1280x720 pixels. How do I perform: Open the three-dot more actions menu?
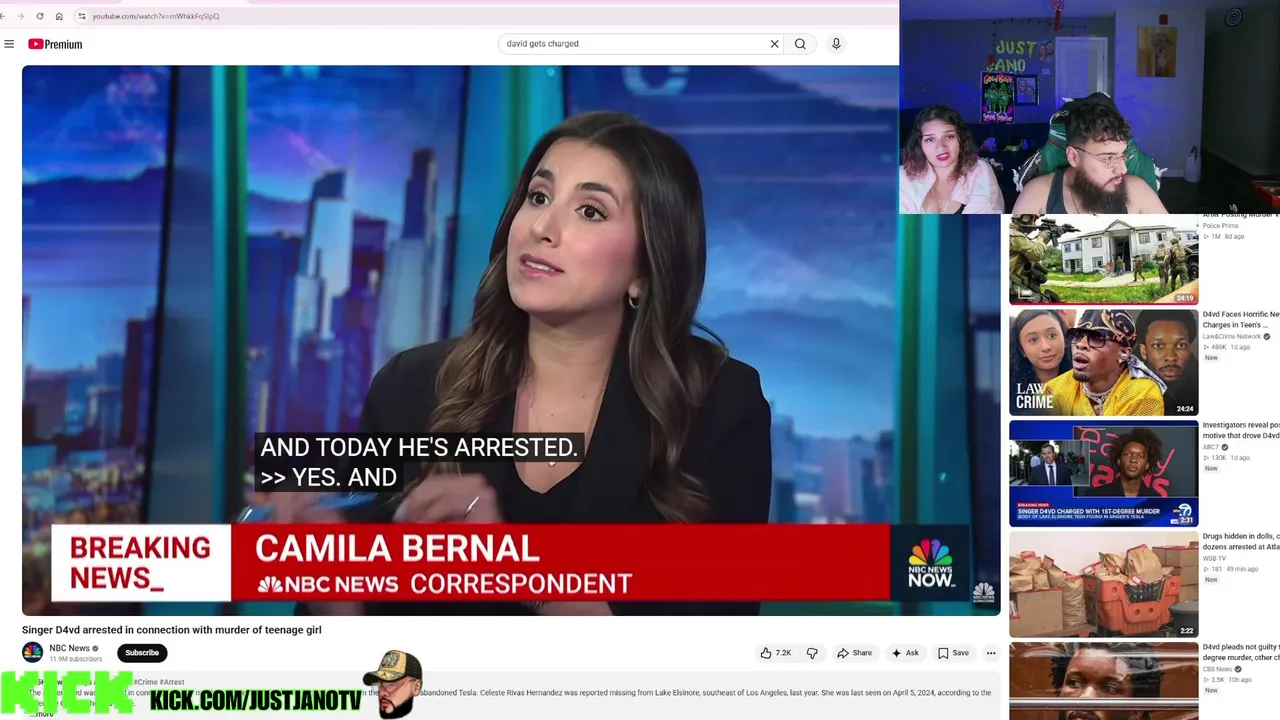point(991,653)
